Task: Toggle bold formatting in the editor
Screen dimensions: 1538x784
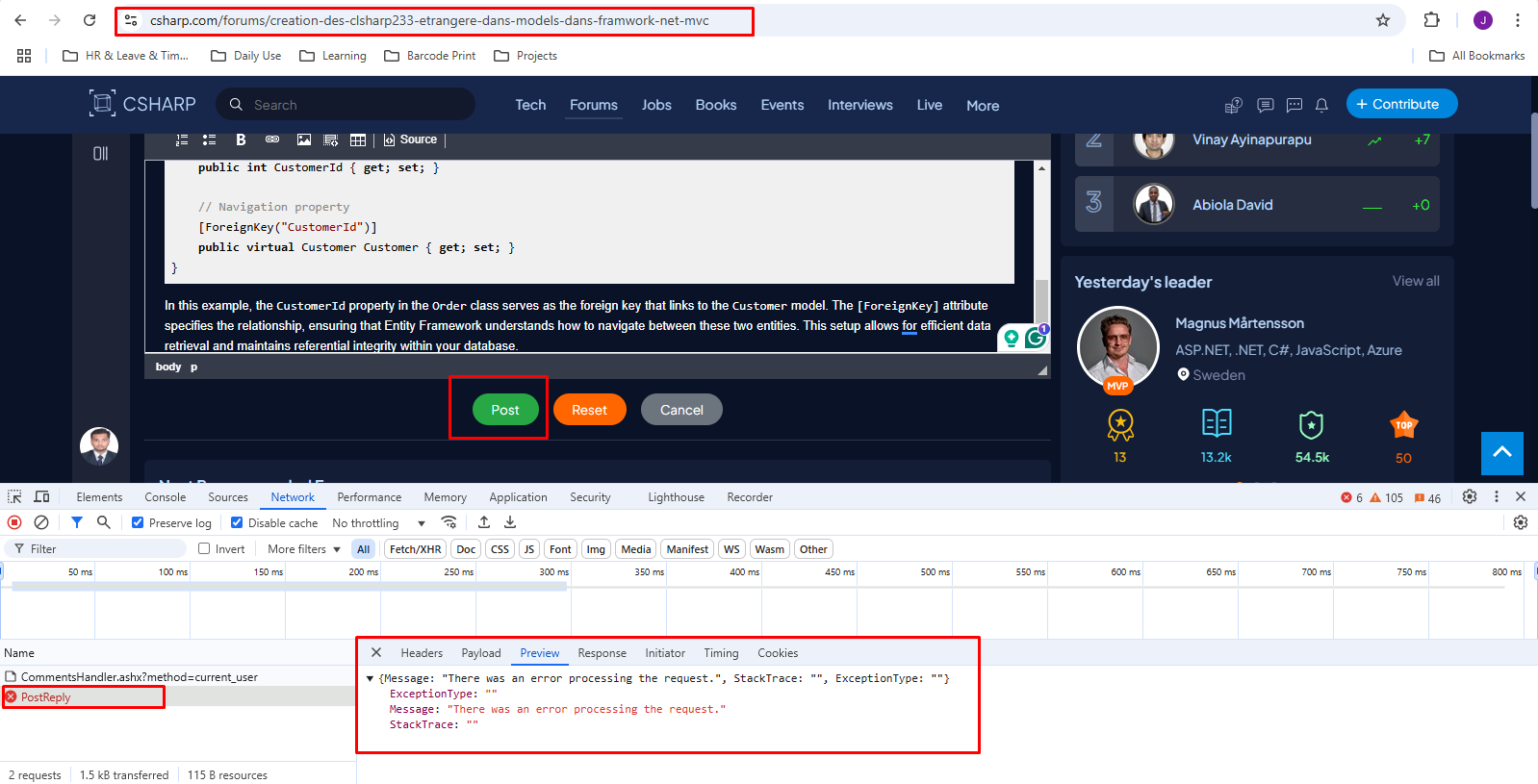Action: [241, 139]
